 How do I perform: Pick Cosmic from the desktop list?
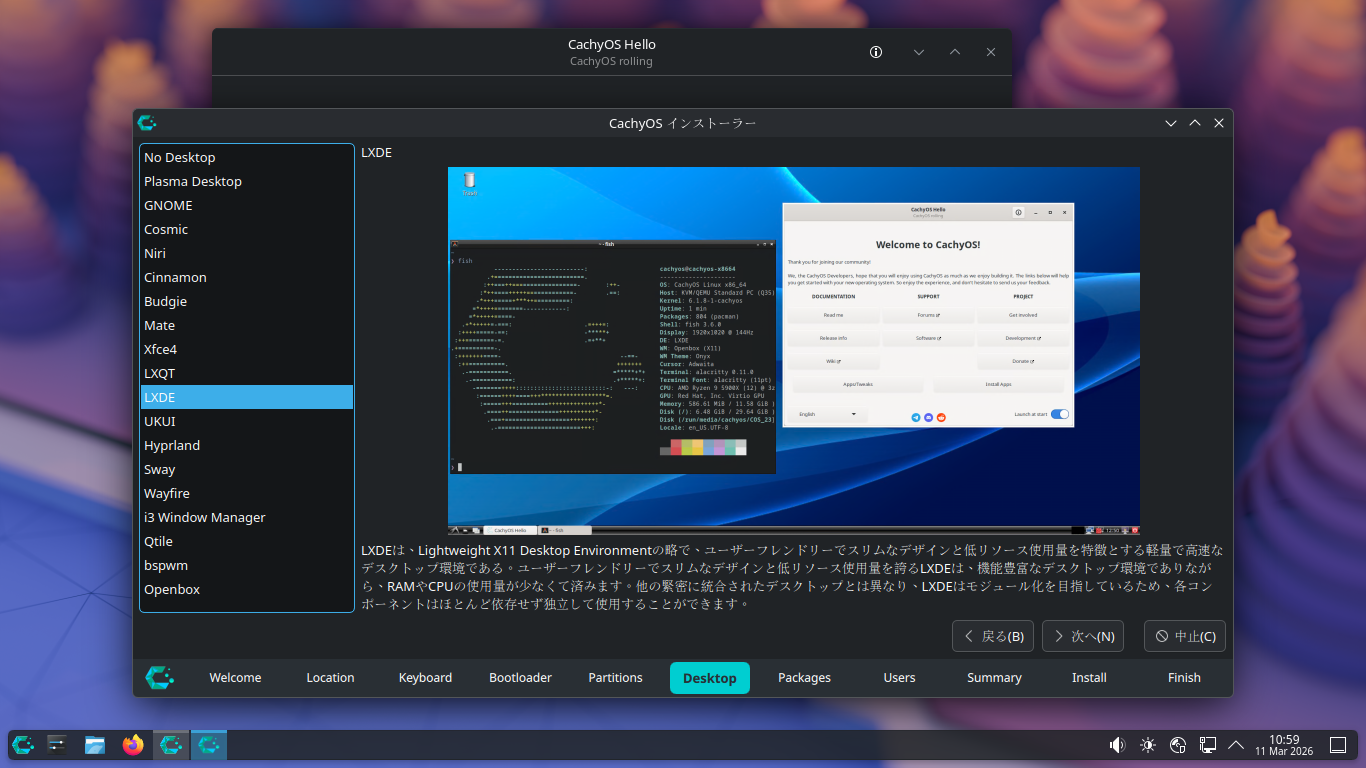246,229
